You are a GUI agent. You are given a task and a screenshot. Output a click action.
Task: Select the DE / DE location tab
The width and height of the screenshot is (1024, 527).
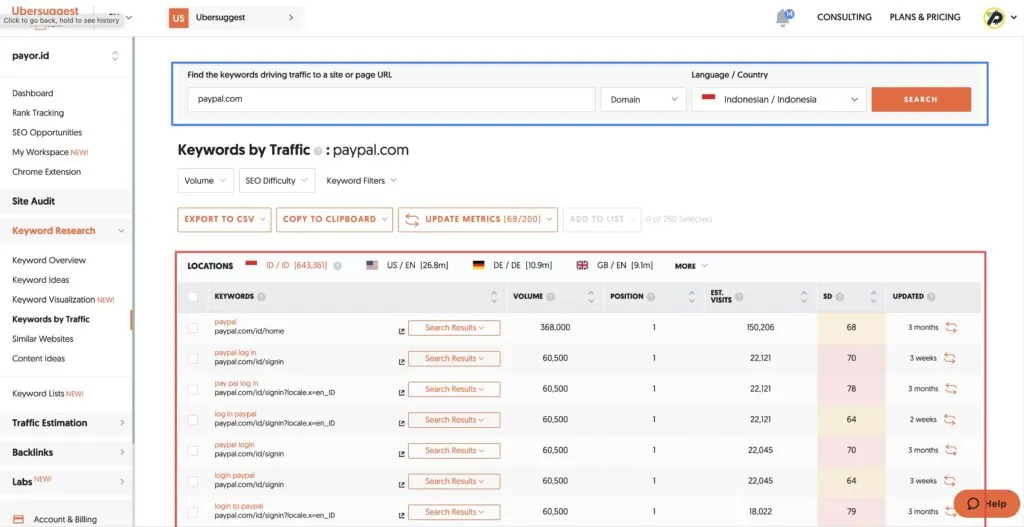click(x=512, y=266)
